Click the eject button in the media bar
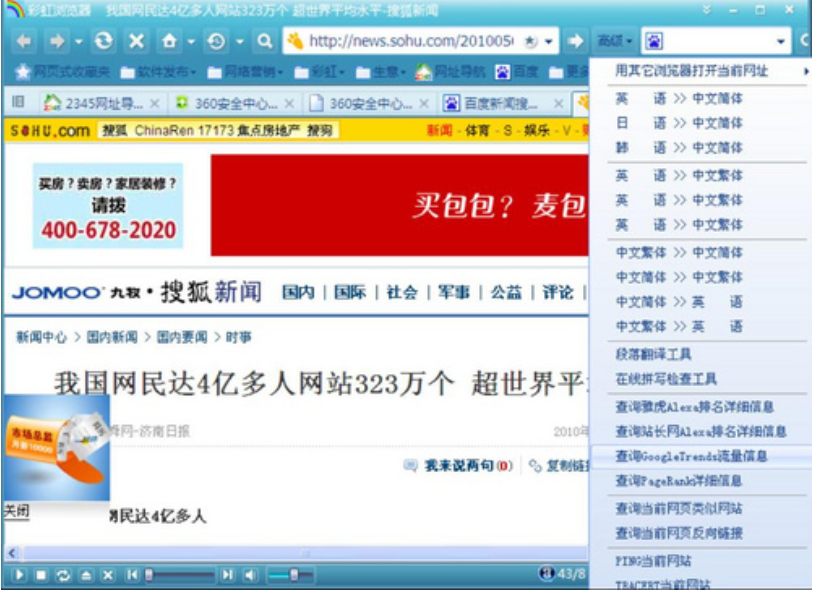 coord(86,575)
